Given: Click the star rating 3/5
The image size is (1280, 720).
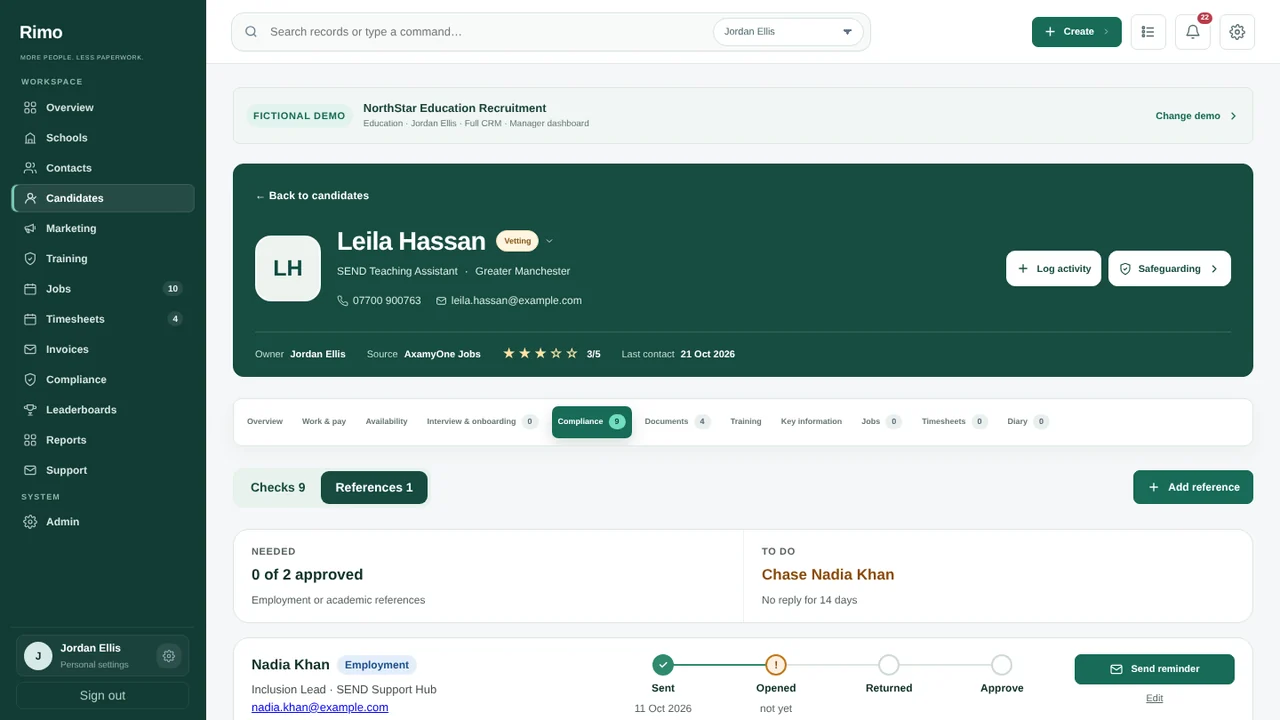Looking at the screenshot, I should (x=551, y=354).
